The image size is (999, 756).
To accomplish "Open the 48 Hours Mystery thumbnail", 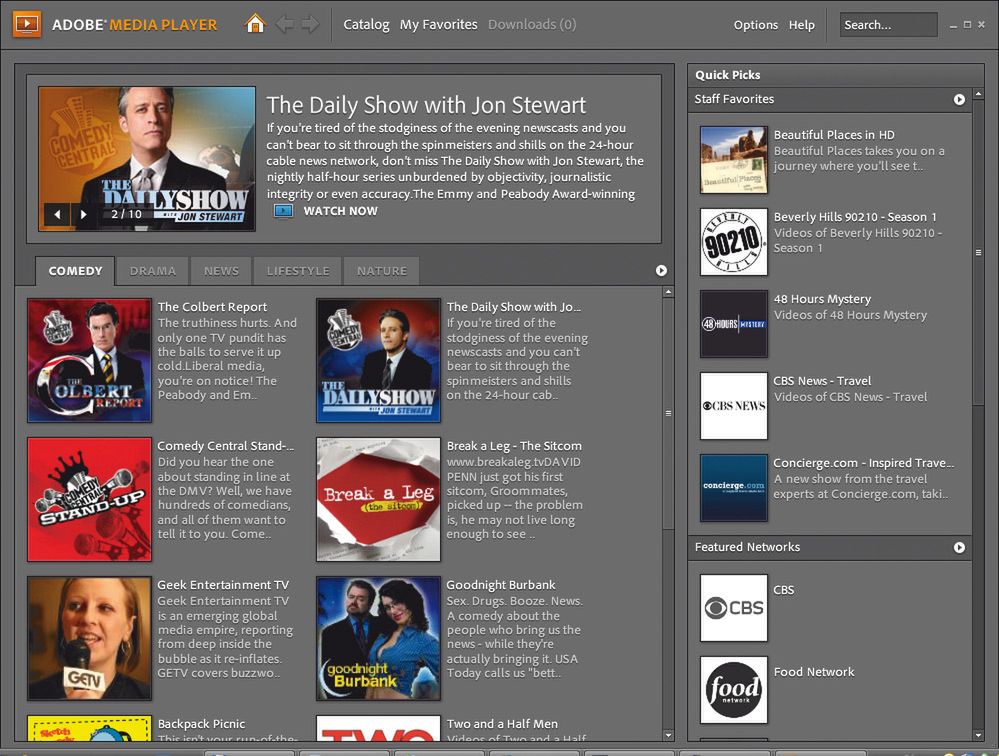I will click(733, 324).
